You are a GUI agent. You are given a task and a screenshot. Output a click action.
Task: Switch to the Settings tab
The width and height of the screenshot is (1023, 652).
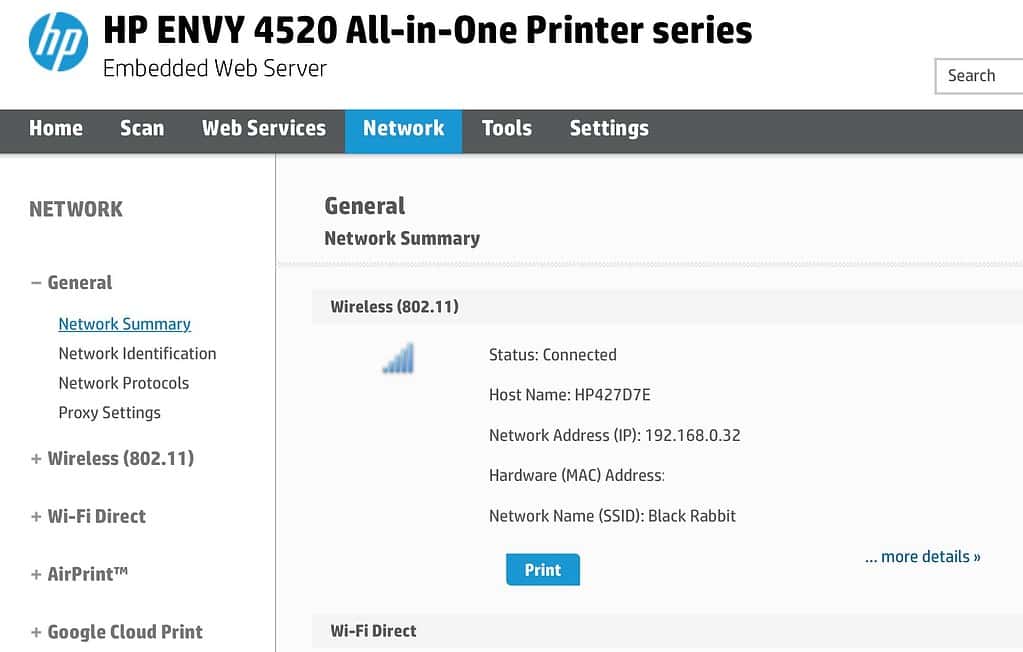coord(608,128)
